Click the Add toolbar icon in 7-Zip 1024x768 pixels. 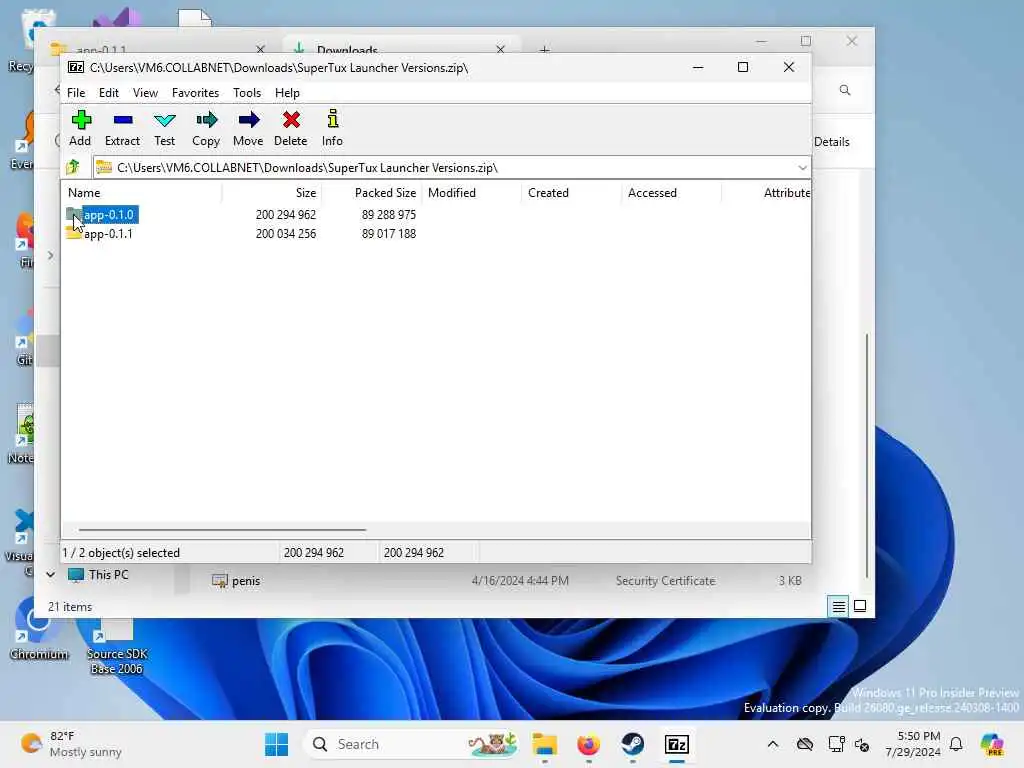80,128
